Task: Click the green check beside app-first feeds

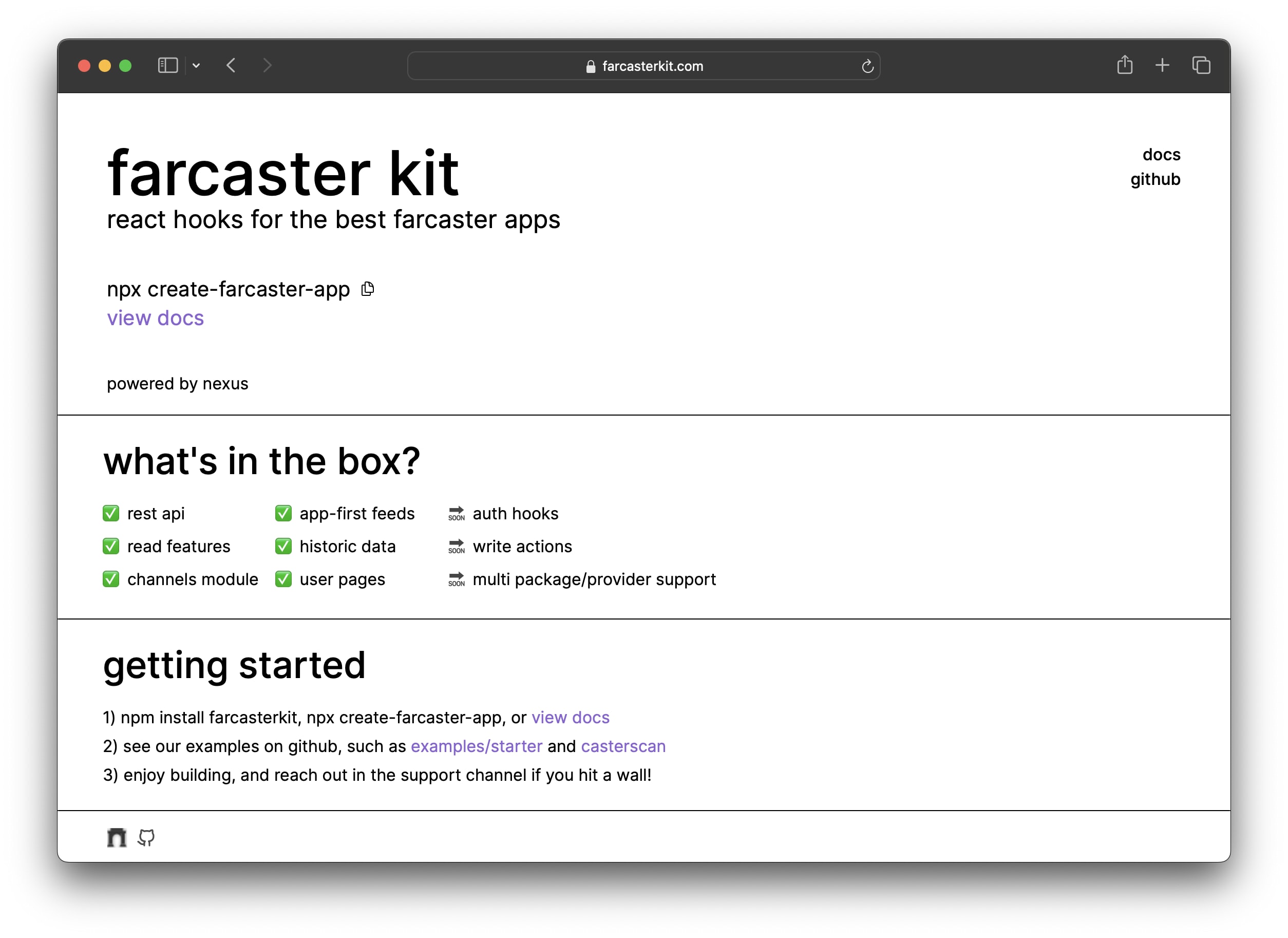Action: [283, 514]
